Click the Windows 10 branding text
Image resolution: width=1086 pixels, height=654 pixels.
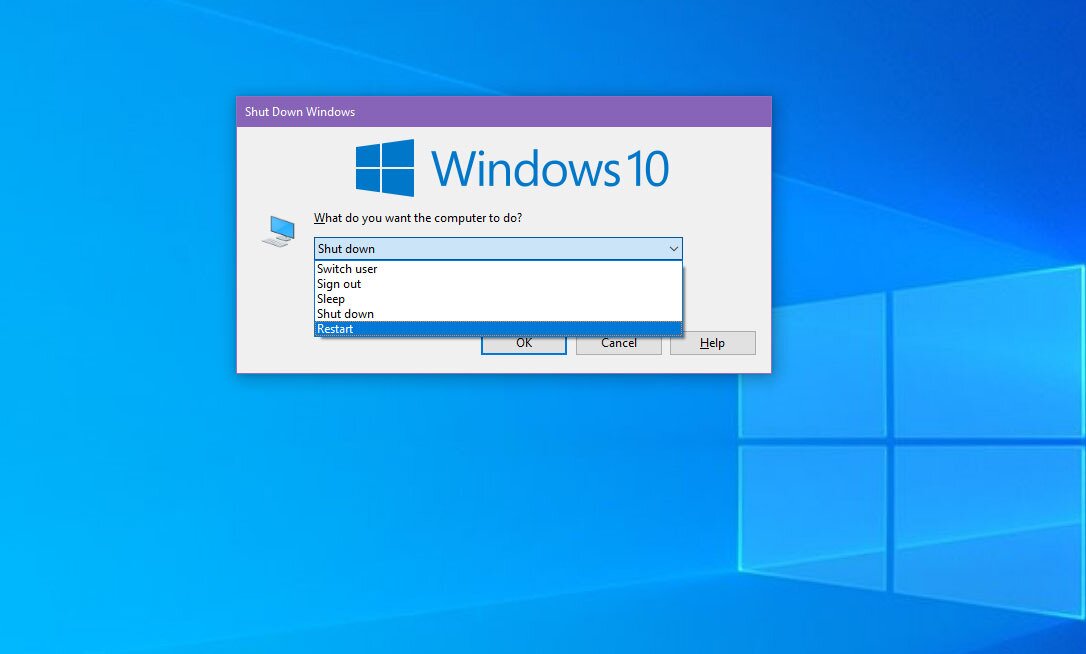click(550, 168)
